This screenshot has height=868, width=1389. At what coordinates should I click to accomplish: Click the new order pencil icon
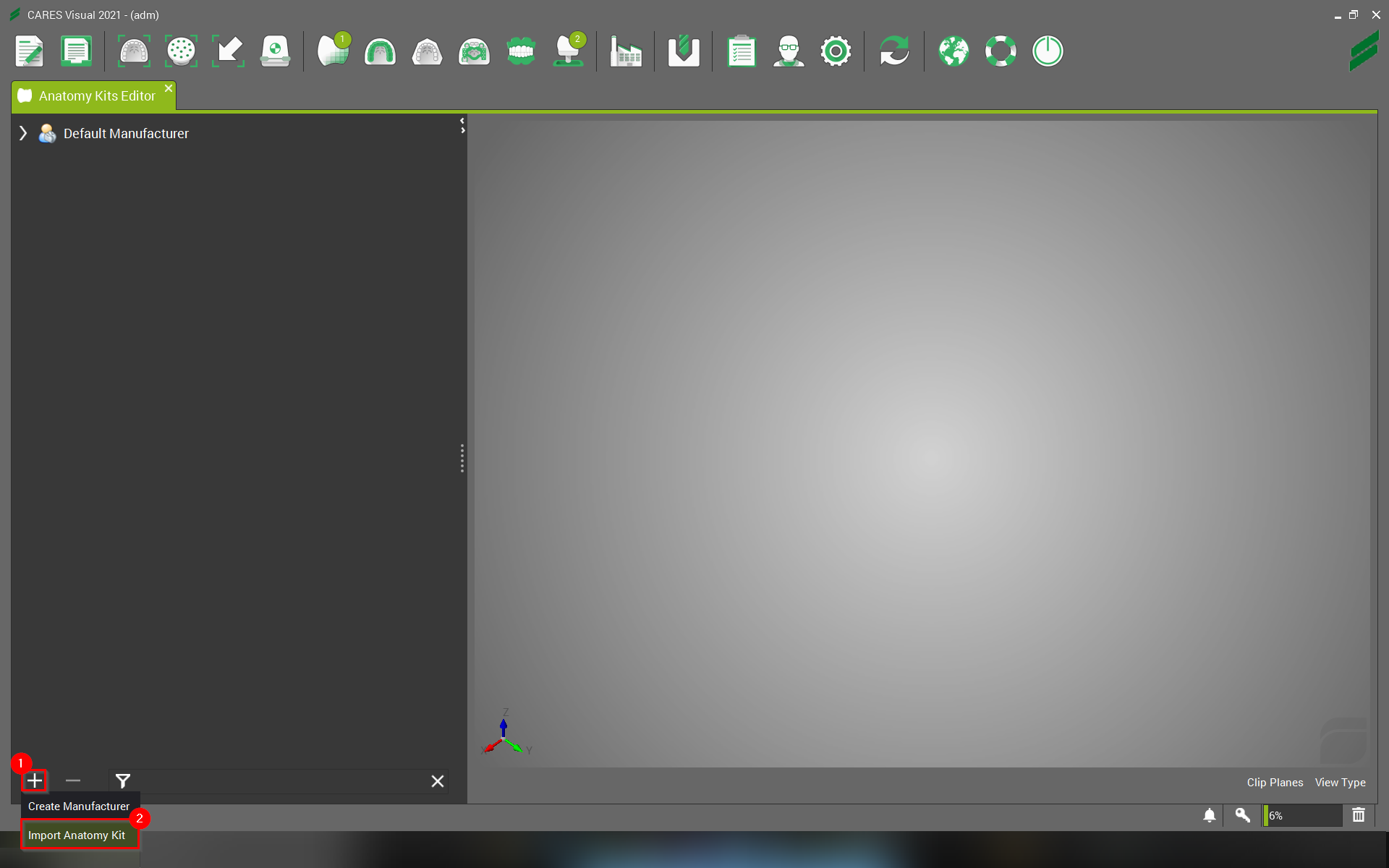[x=30, y=51]
